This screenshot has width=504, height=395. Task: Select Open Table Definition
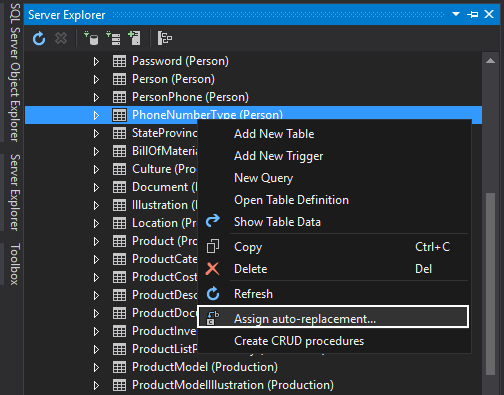(334, 200)
